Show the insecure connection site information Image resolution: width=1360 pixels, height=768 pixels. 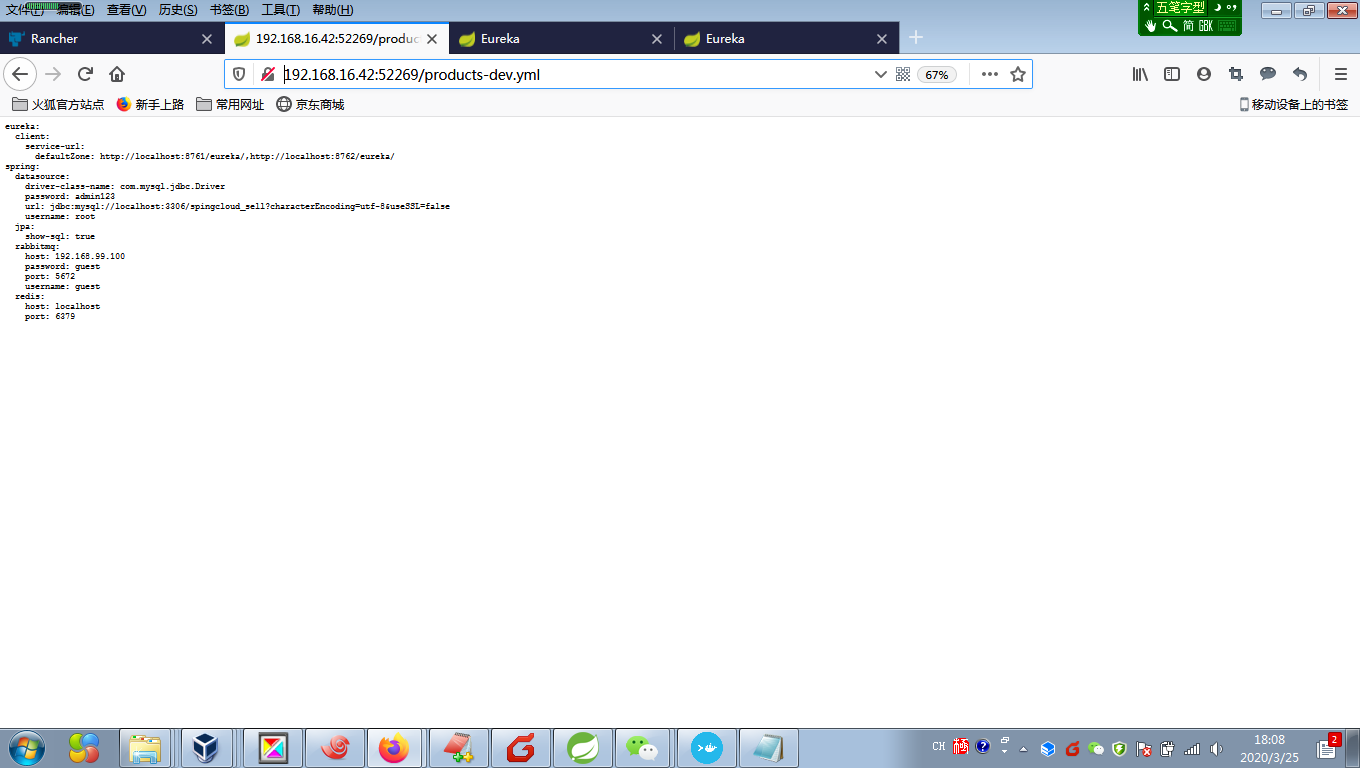[x=268, y=74]
